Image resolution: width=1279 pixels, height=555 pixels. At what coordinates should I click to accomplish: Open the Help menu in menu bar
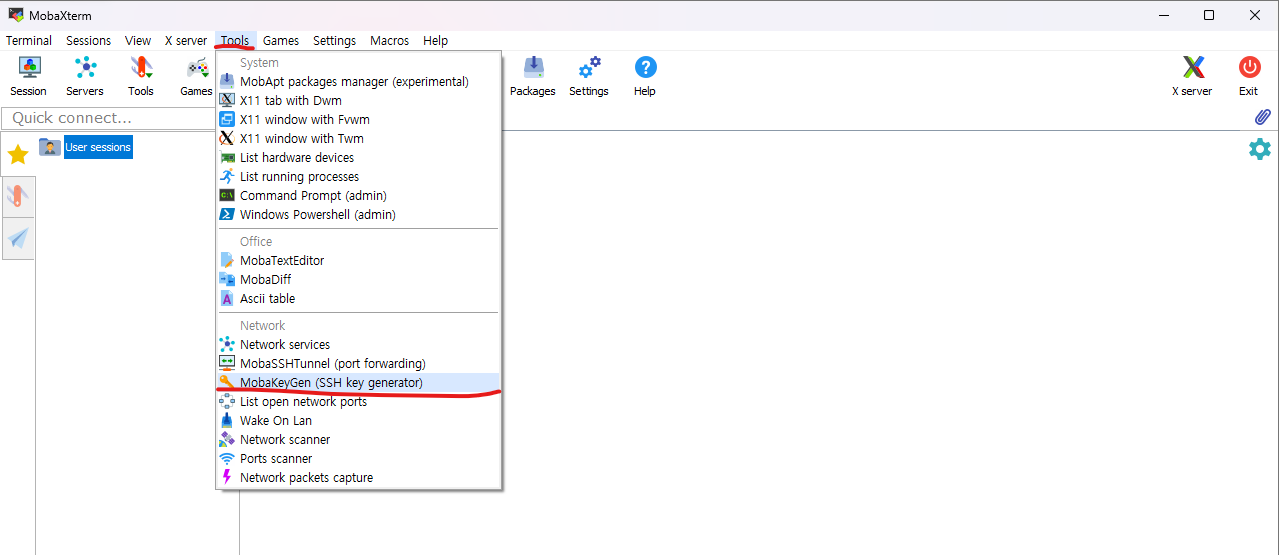point(435,41)
